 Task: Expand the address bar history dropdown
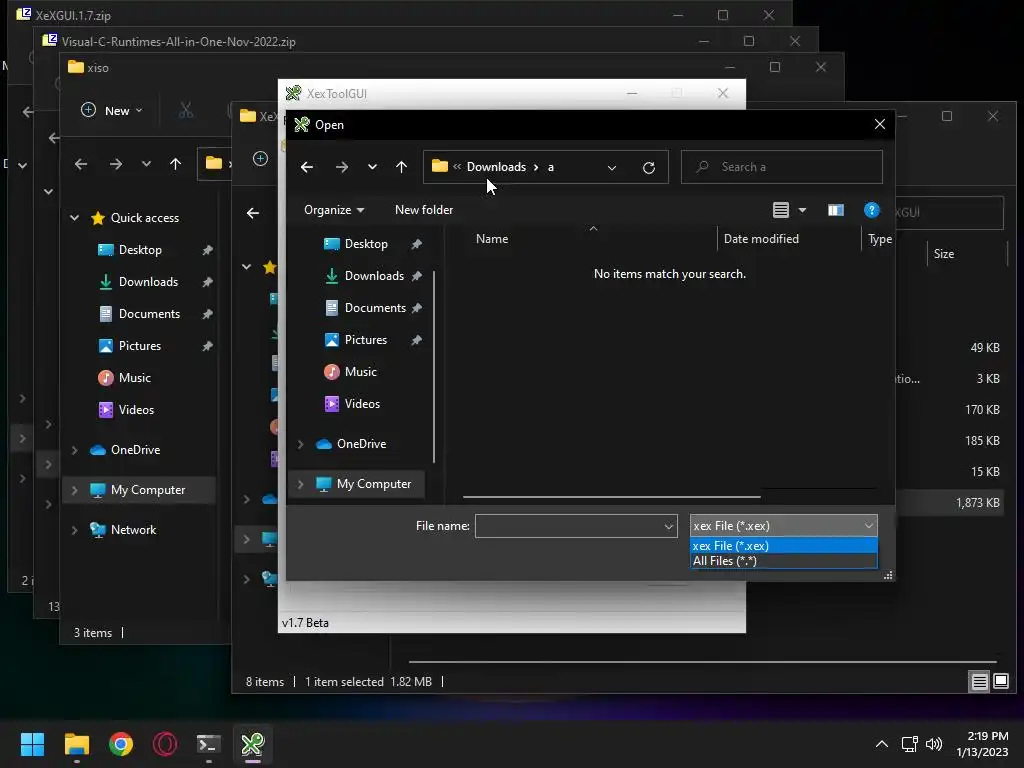click(612, 167)
